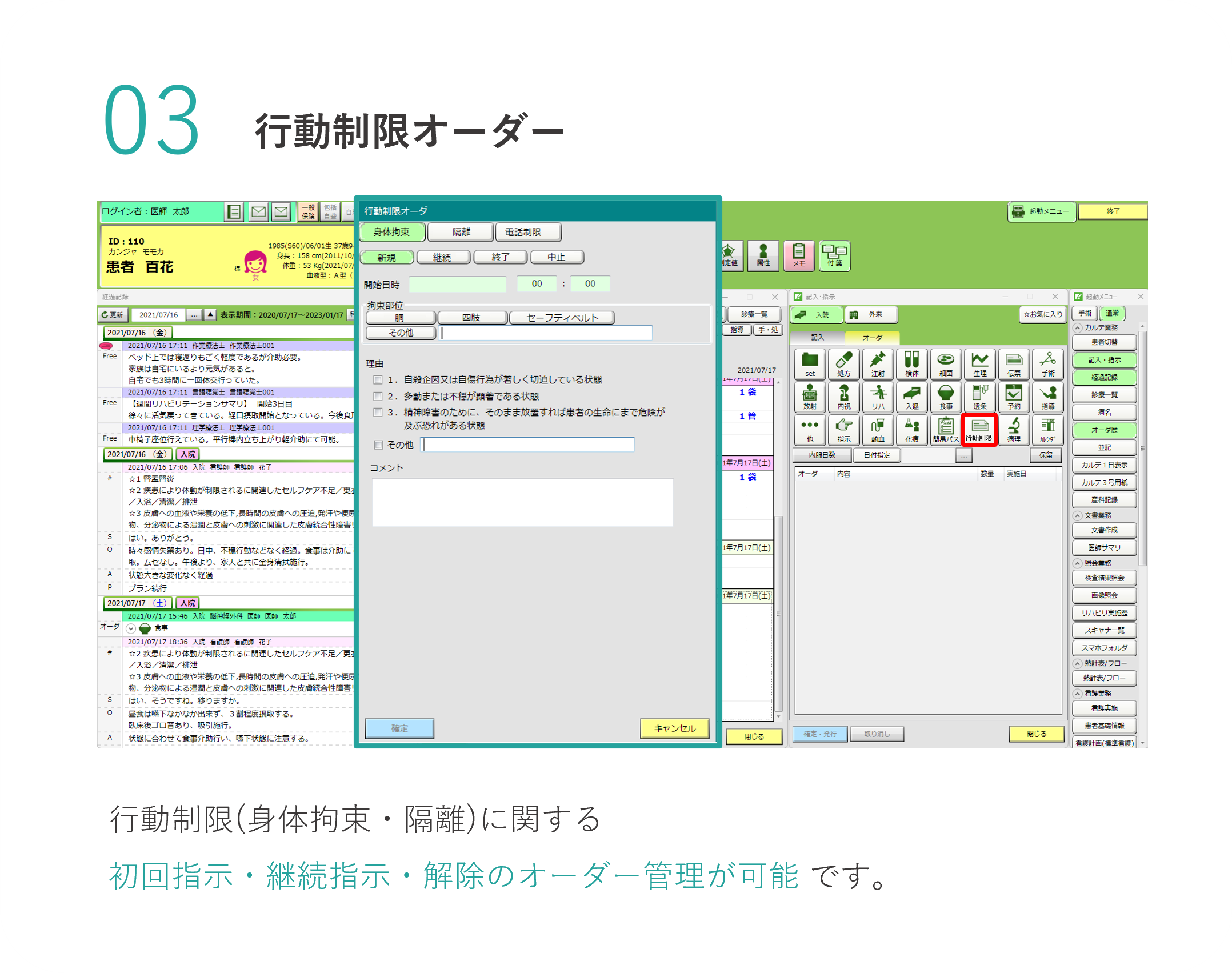This screenshot has width=1232, height=973.
Task: Collapse the カルテ業務 section
Action: tap(1078, 328)
